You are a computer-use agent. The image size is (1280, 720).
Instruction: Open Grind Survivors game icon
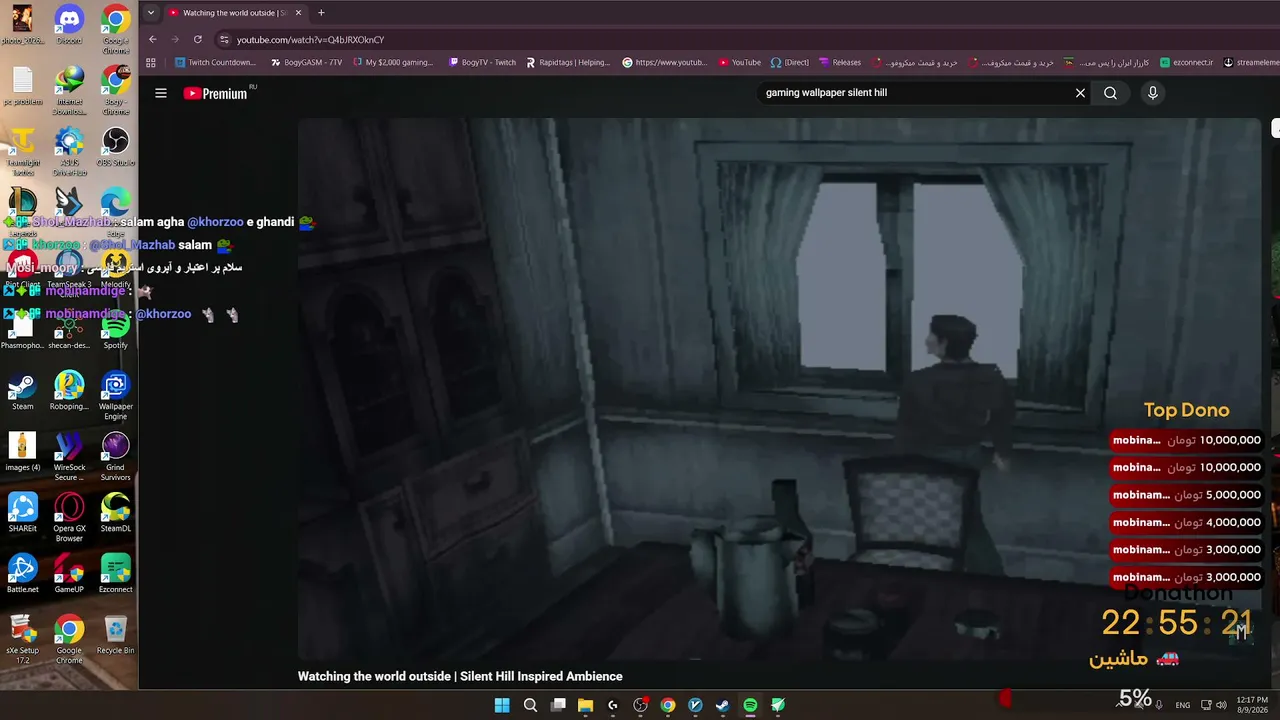(x=116, y=456)
